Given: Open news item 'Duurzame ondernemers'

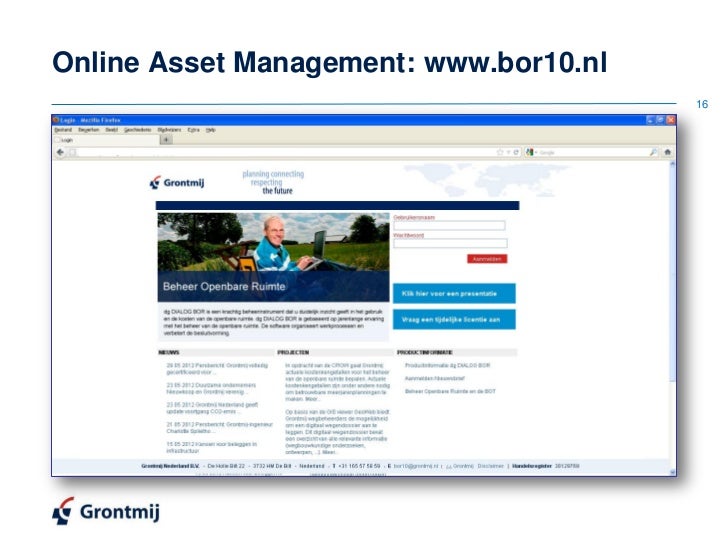Looking at the screenshot, I should click(x=211, y=388).
